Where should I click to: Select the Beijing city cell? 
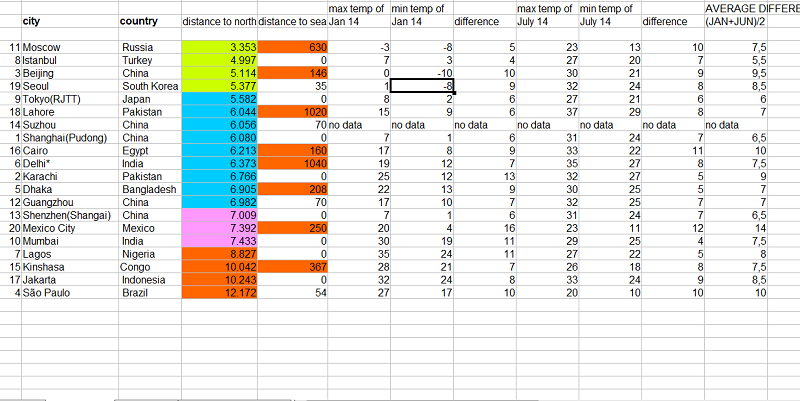click(x=70, y=73)
